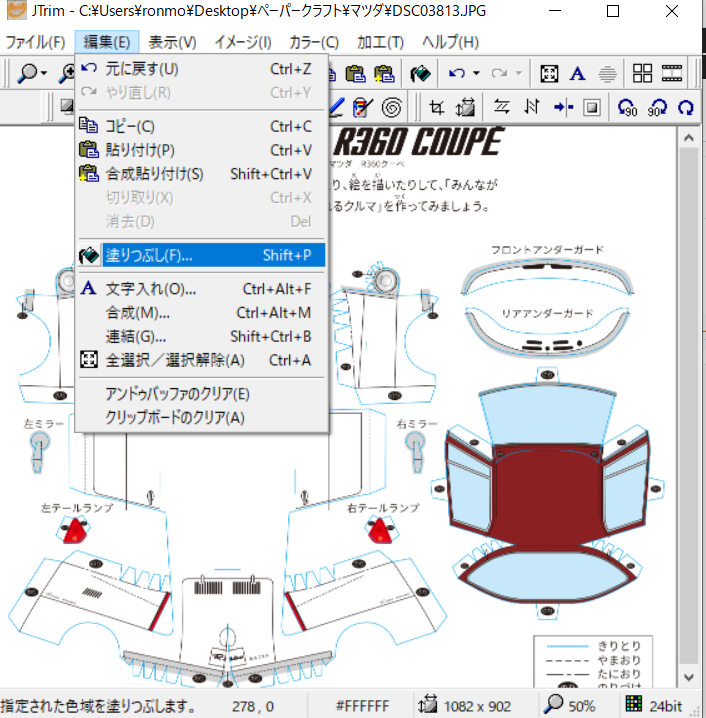Screen dimensions: 706x718
Task: Click the JTrim app icon in title bar
Action: (x=16, y=11)
